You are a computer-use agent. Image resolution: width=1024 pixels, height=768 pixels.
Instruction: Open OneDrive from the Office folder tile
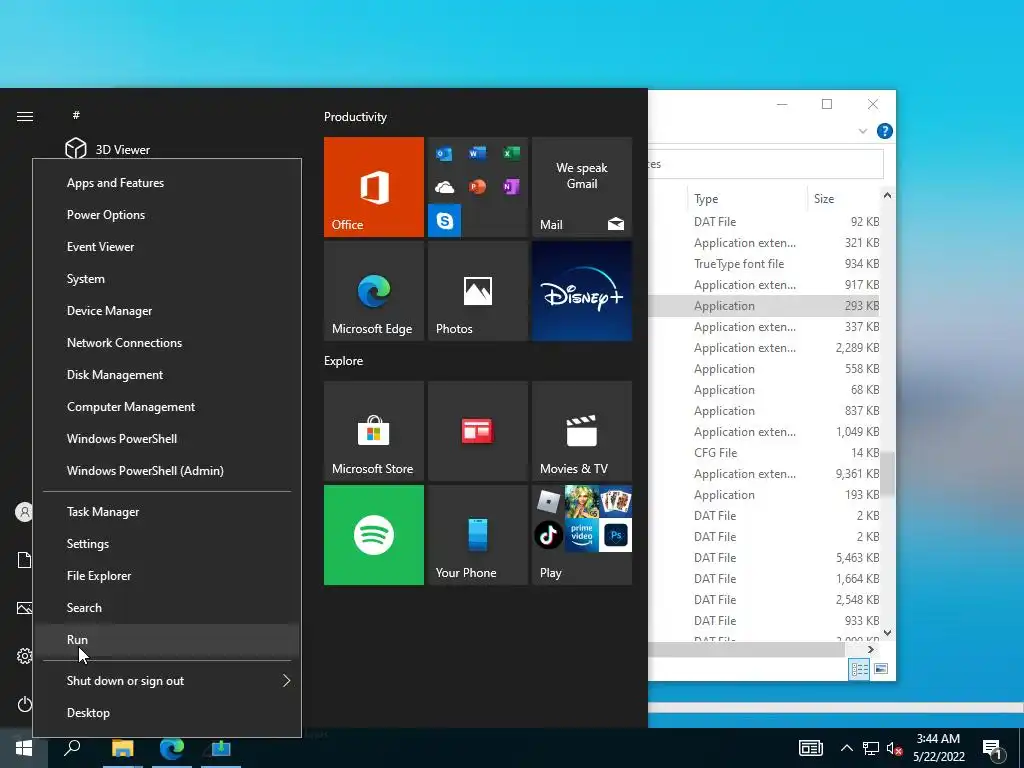(x=444, y=187)
